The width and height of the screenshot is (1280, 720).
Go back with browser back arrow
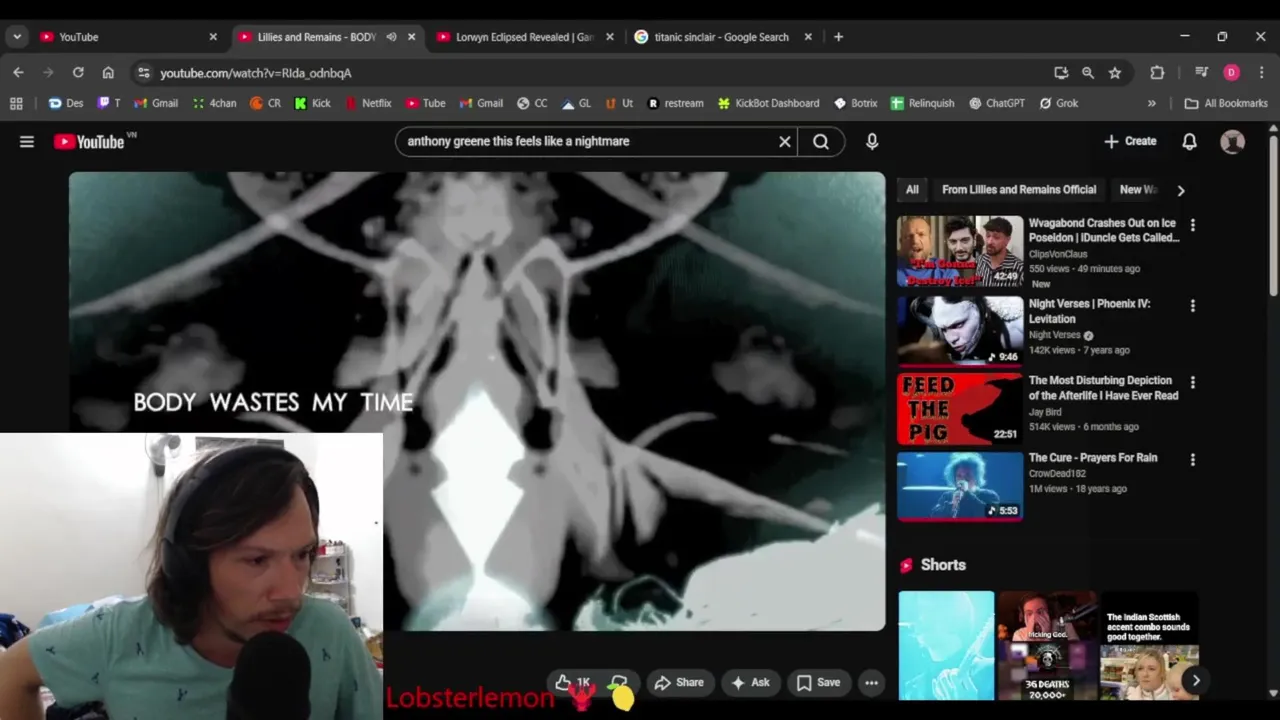(18, 73)
